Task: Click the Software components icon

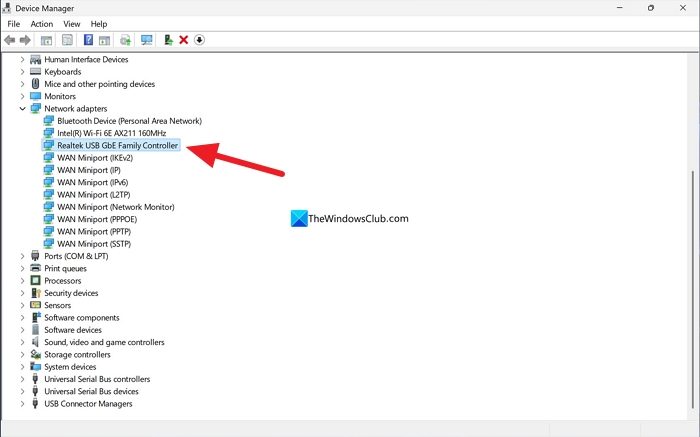Action: coord(35,317)
